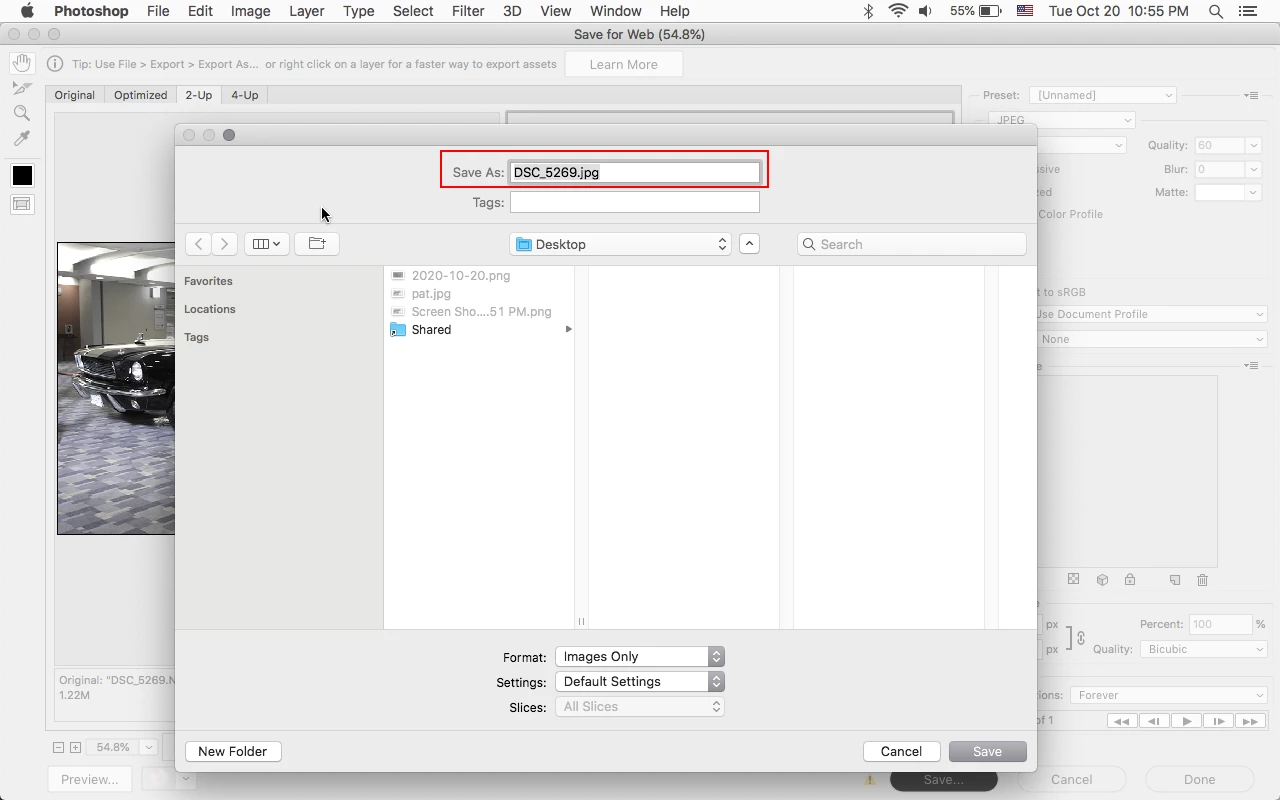The image size is (1280, 800).
Task: Open the Format Images Only dropdown
Action: tap(640, 656)
